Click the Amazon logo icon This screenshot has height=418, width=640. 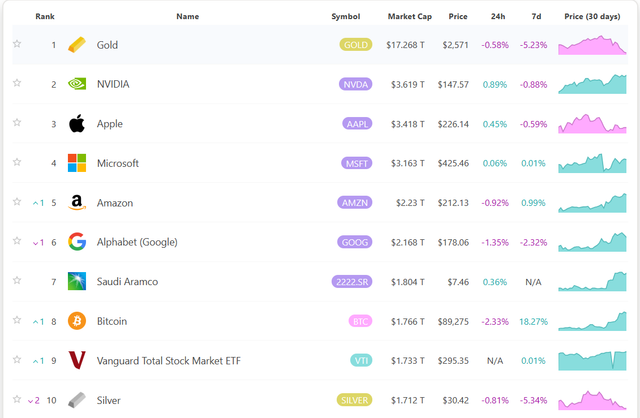pos(77,202)
